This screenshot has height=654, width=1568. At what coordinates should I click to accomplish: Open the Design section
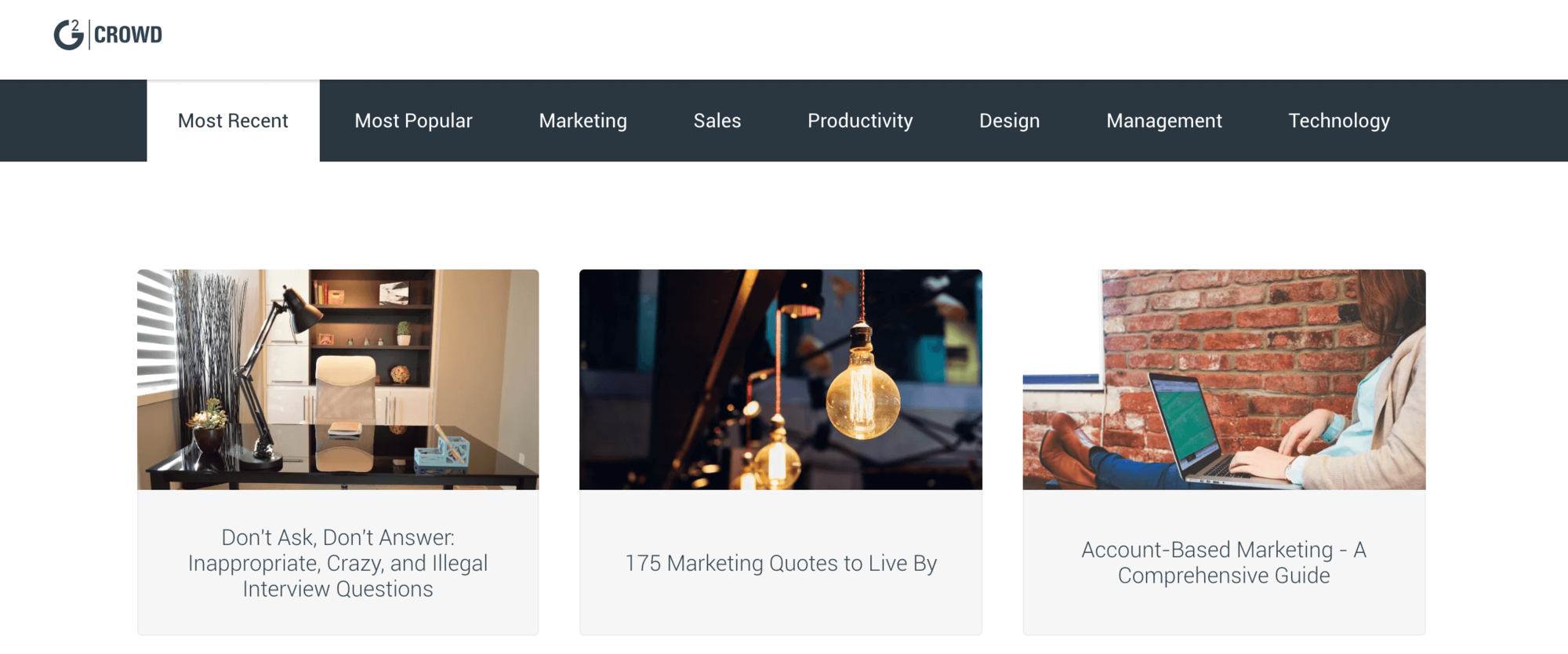coord(1009,120)
